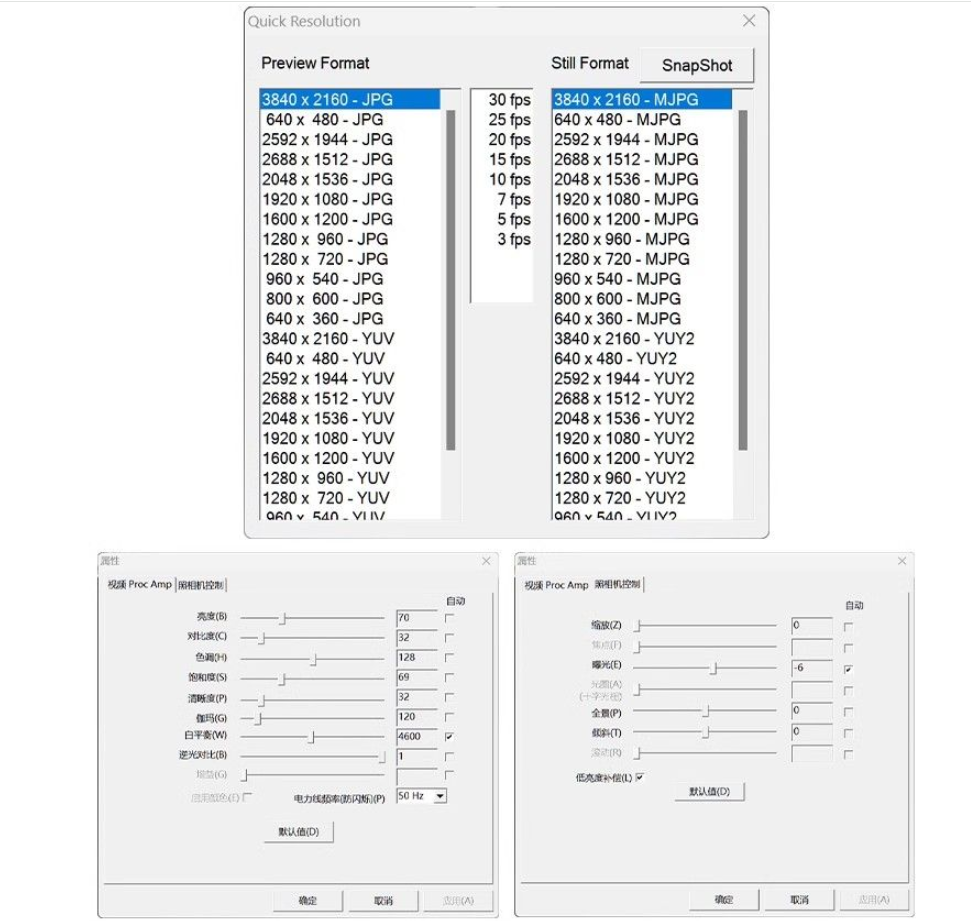Choose 30 fps frame rate
Viewport: 971px width, 921px height.
502,99
